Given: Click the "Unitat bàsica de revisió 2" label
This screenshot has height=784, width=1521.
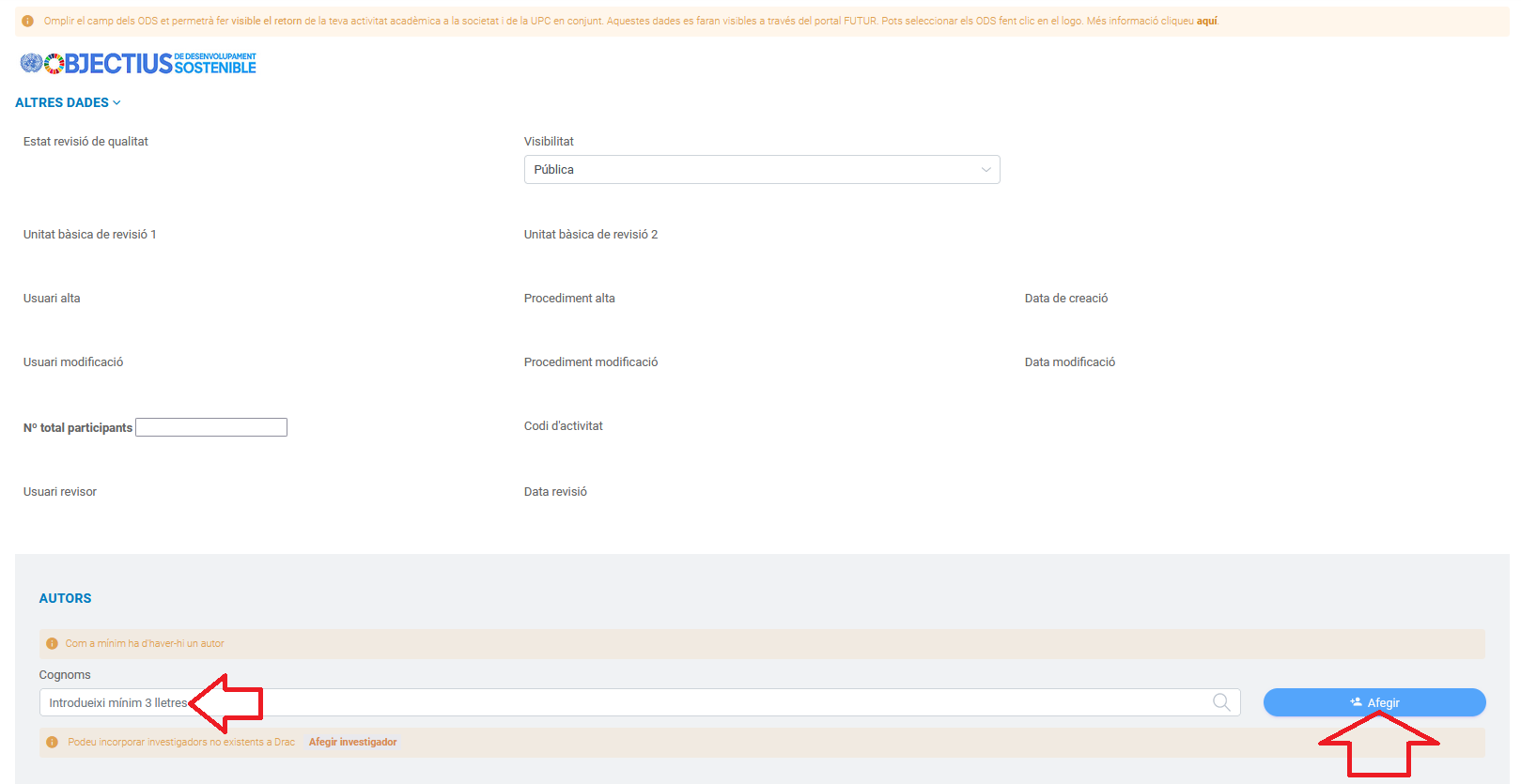Looking at the screenshot, I should coord(590,235).
